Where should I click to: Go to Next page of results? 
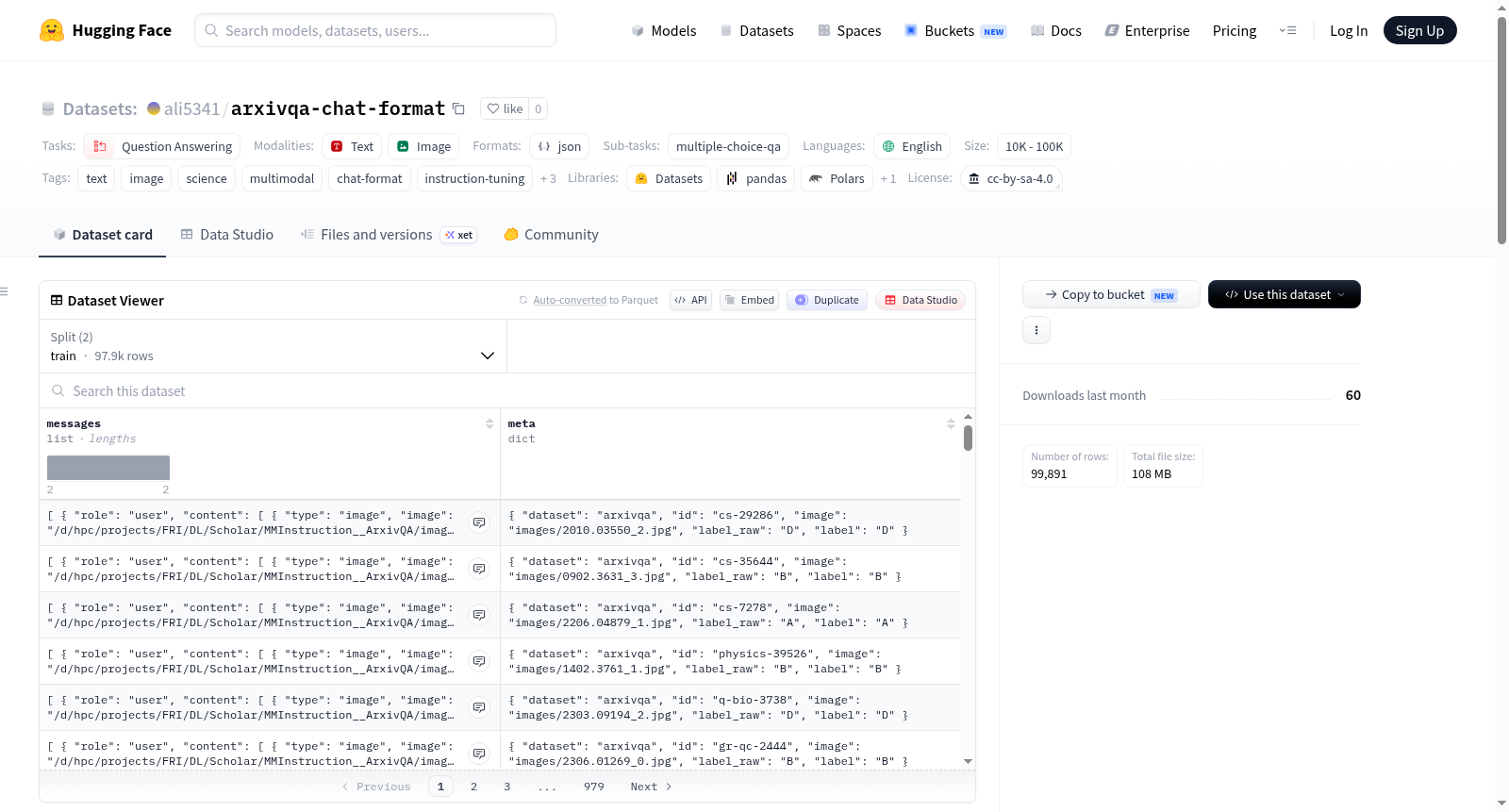pyautogui.click(x=651, y=787)
